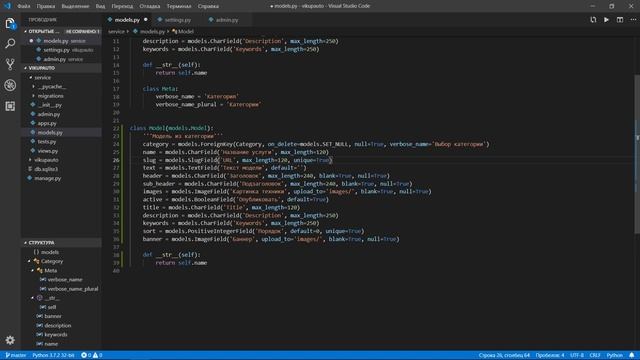This screenshot has height=360, width=640.
Task: Open db.sqlite3 in explorer
Action: pos(46,169)
